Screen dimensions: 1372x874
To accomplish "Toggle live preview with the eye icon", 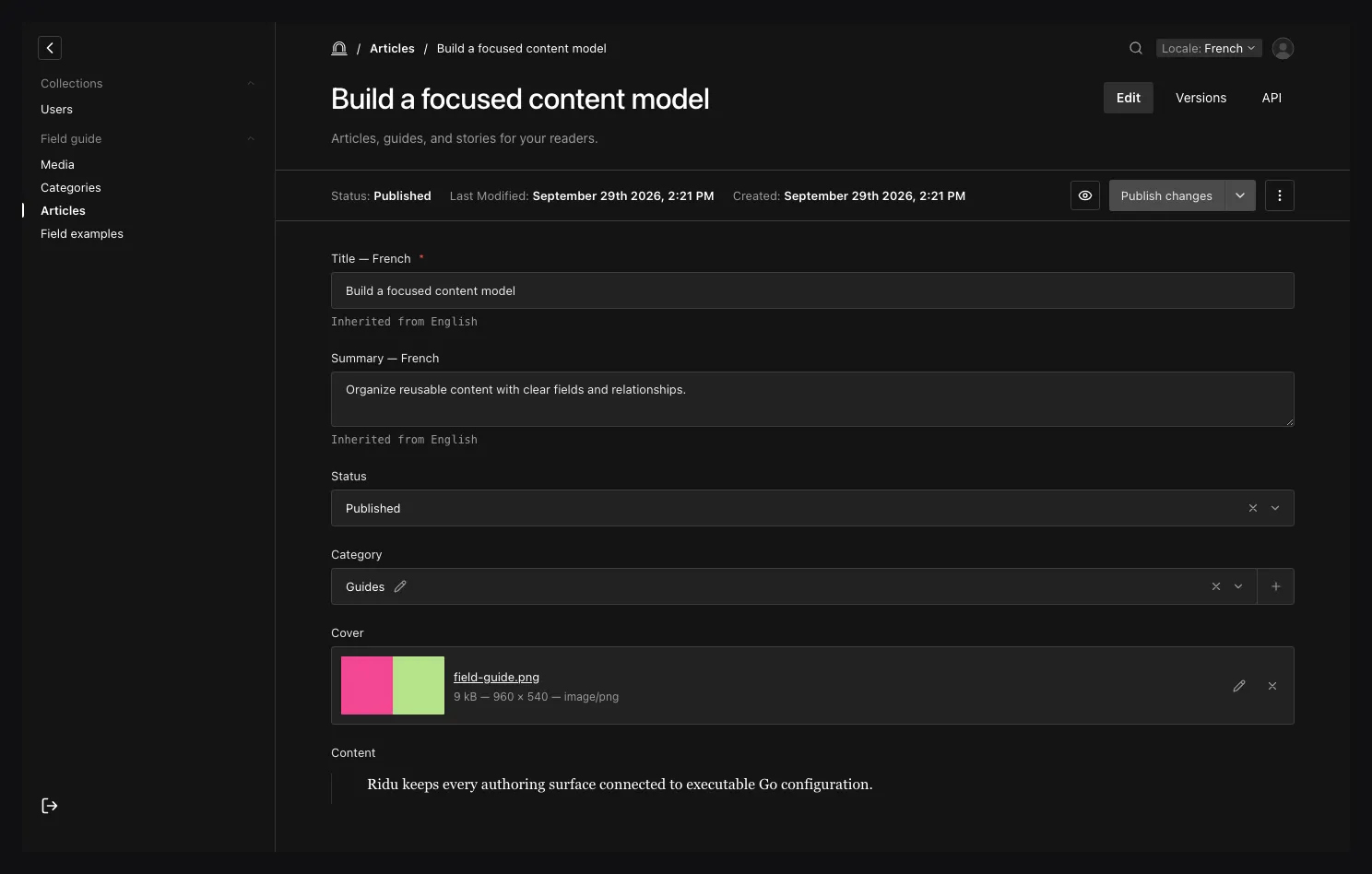I will pyautogui.click(x=1085, y=195).
